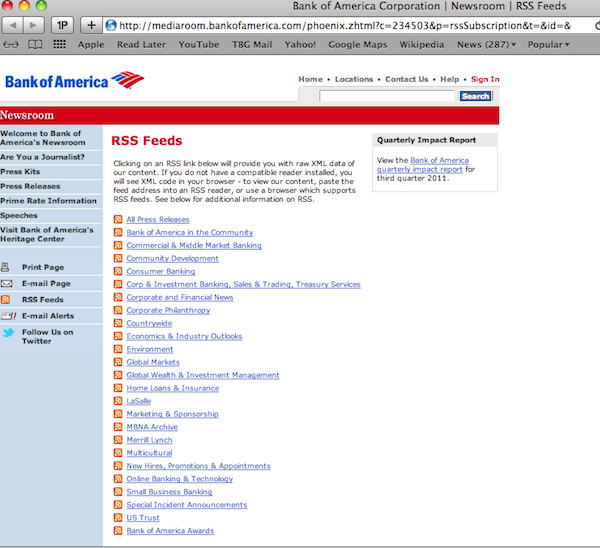Click RSS icon next to Global Markets
This screenshot has height=548, width=600.
tap(118, 362)
